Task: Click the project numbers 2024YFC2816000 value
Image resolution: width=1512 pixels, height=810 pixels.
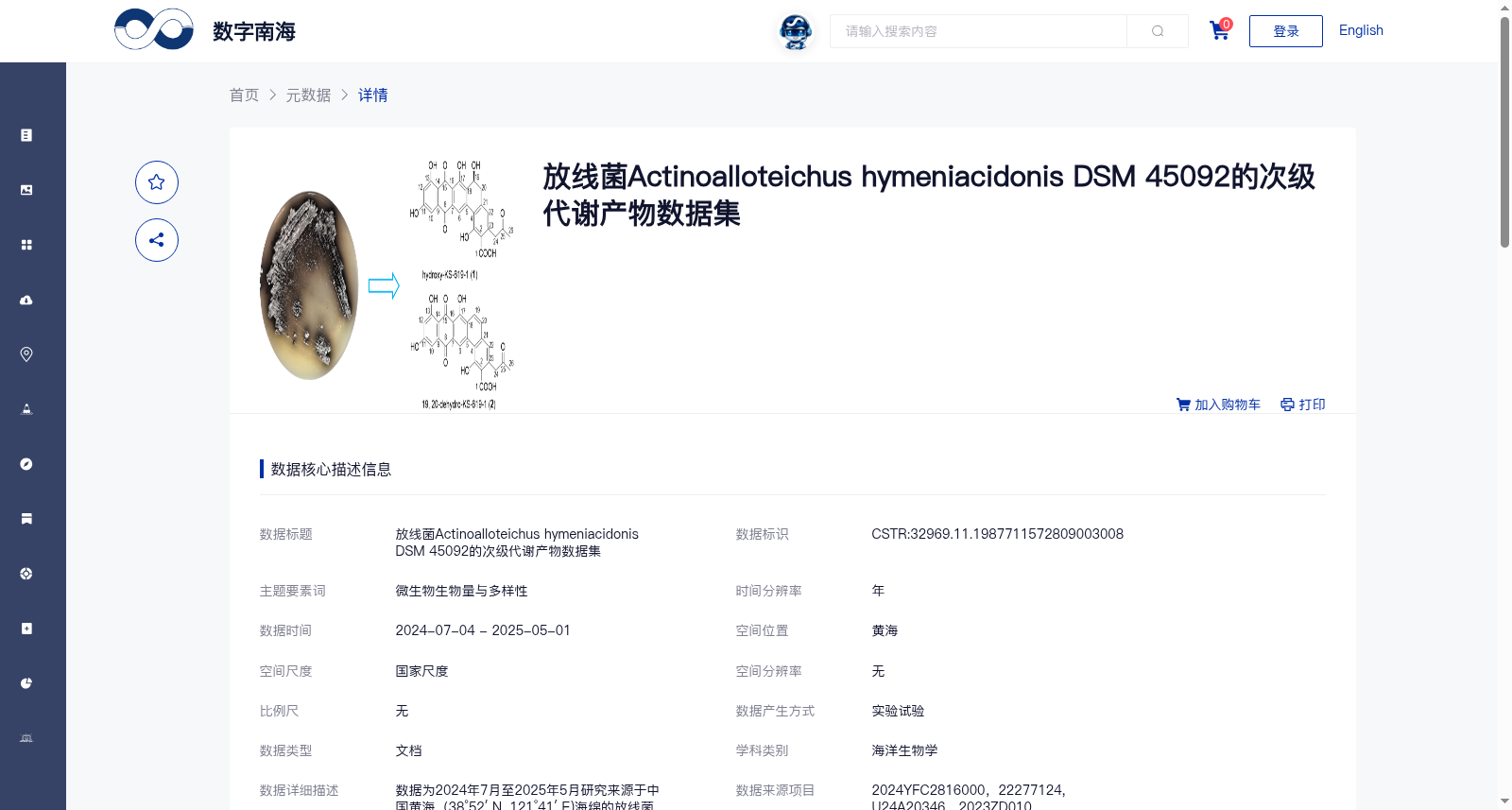Action: point(969,798)
